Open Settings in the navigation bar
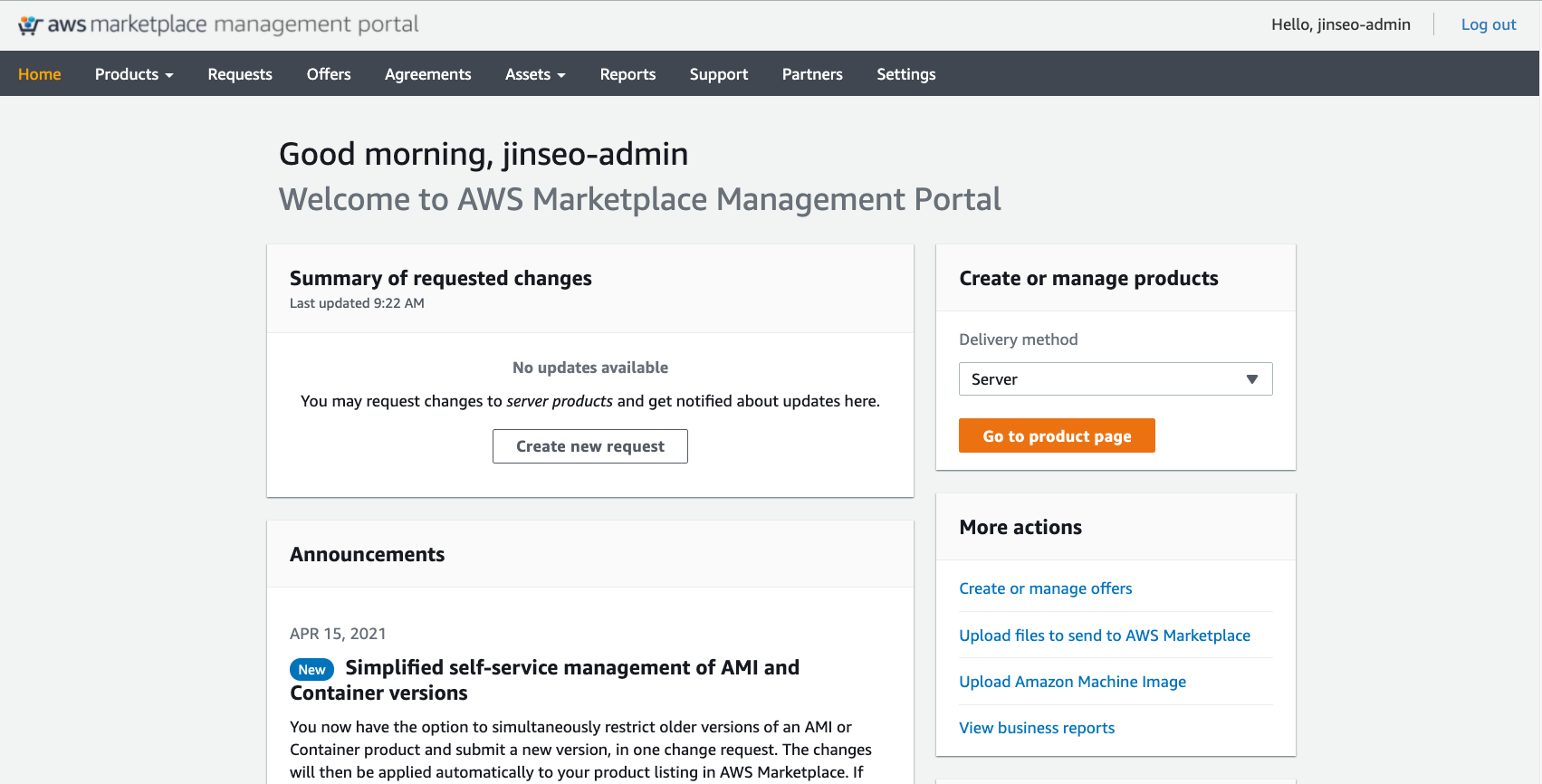Image resolution: width=1542 pixels, height=784 pixels. 906,74
